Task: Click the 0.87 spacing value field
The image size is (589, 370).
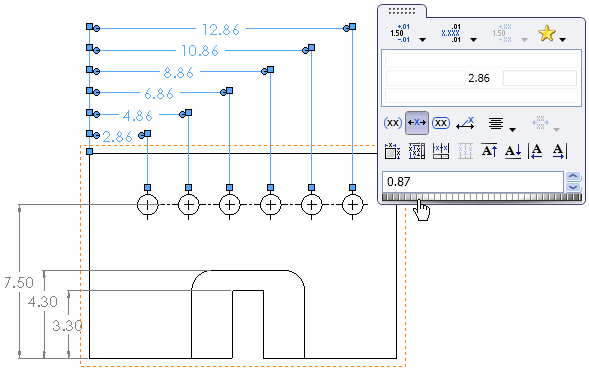Action: (473, 182)
